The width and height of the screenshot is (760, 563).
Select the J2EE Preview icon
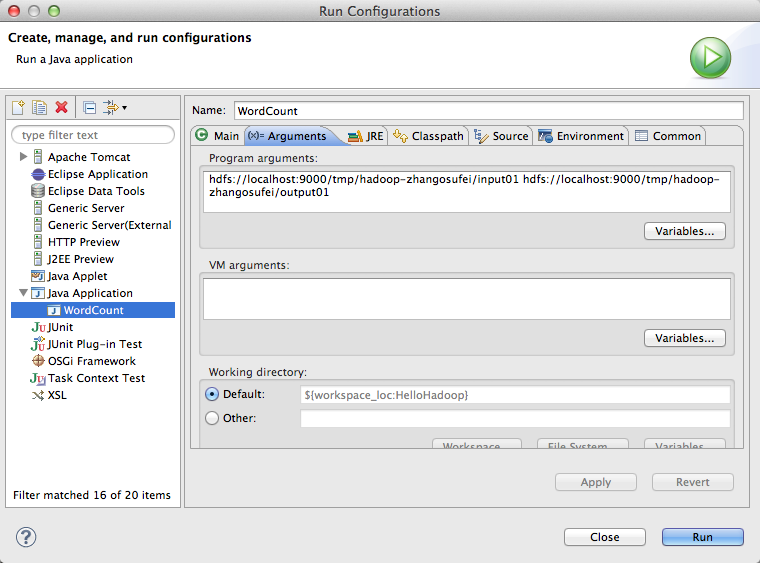pyautogui.click(x=38, y=259)
